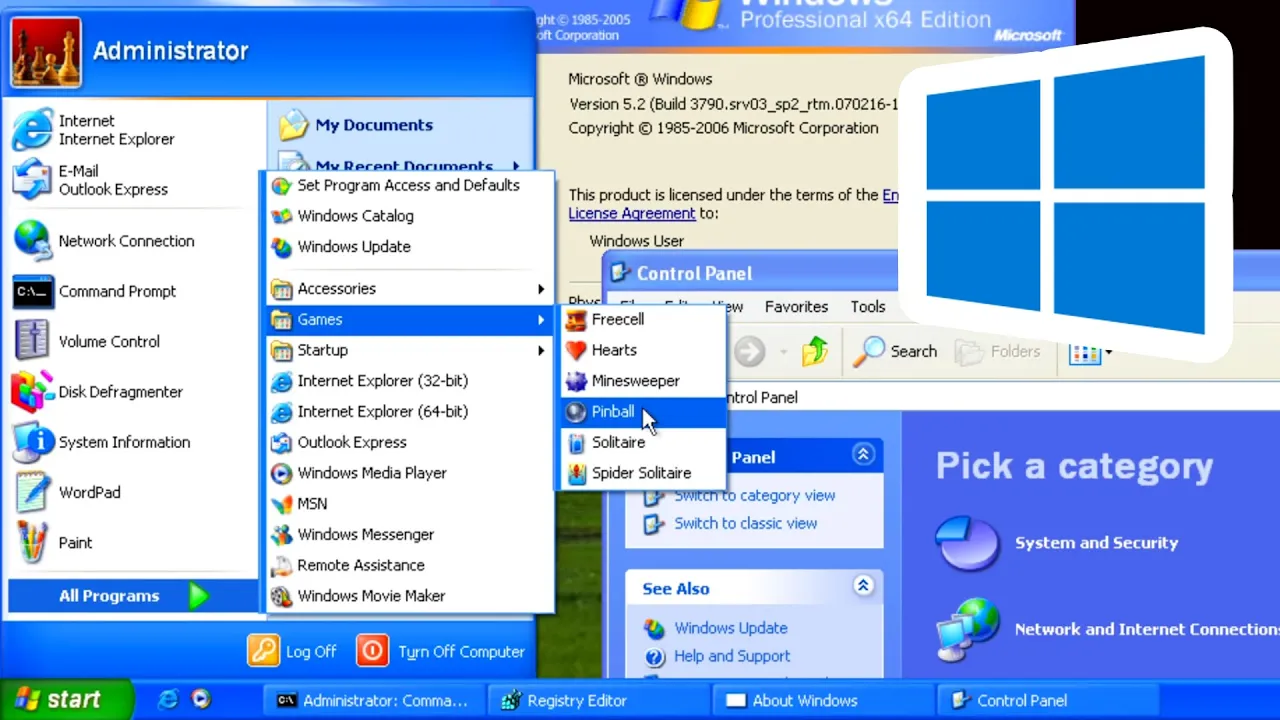Image resolution: width=1280 pixels, height=720 pixels.
Task: Open Favorites menu in Control Panel
Action: (x=796, y=307)
